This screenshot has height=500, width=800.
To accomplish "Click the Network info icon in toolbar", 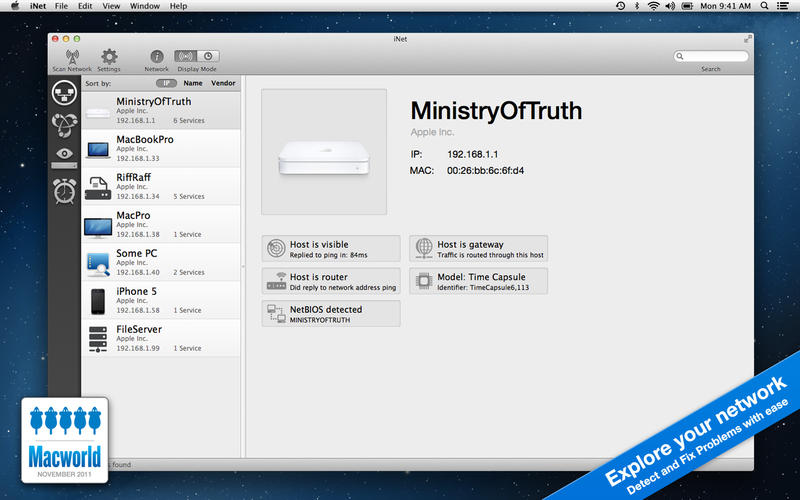I will coord(156,56).
